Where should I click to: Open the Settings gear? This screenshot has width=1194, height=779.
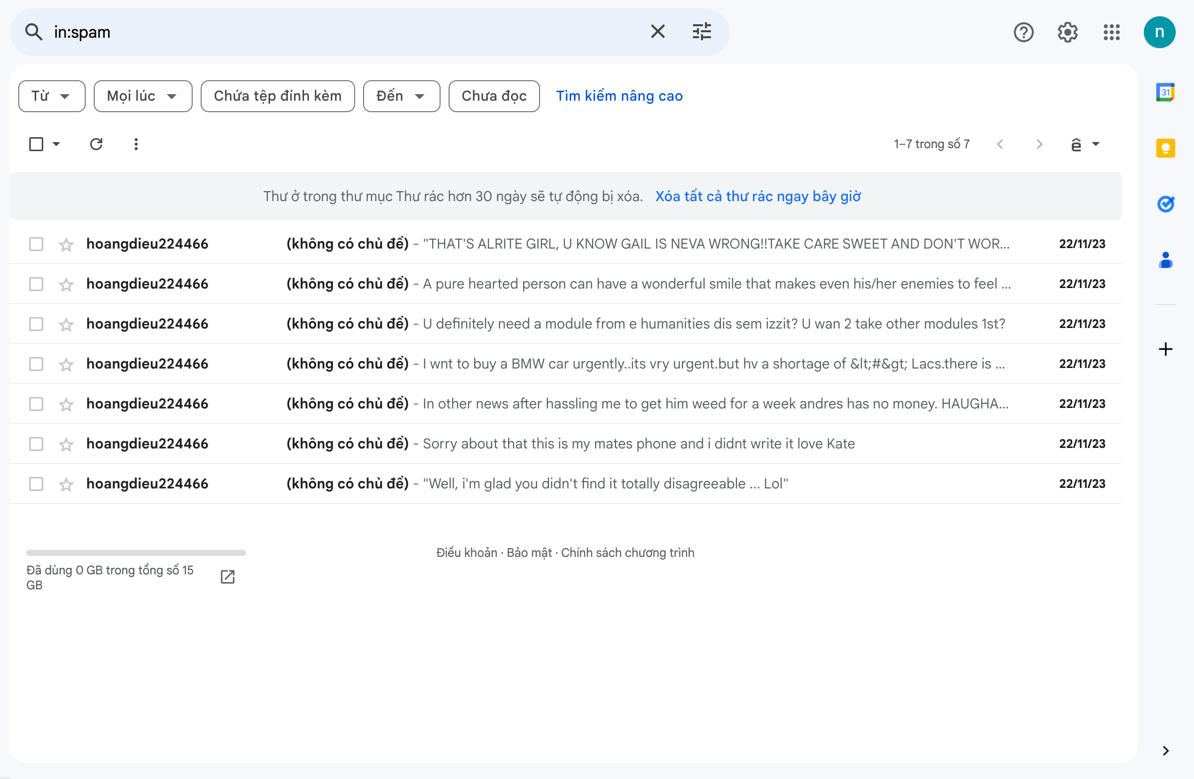[x=1067, y=32]
